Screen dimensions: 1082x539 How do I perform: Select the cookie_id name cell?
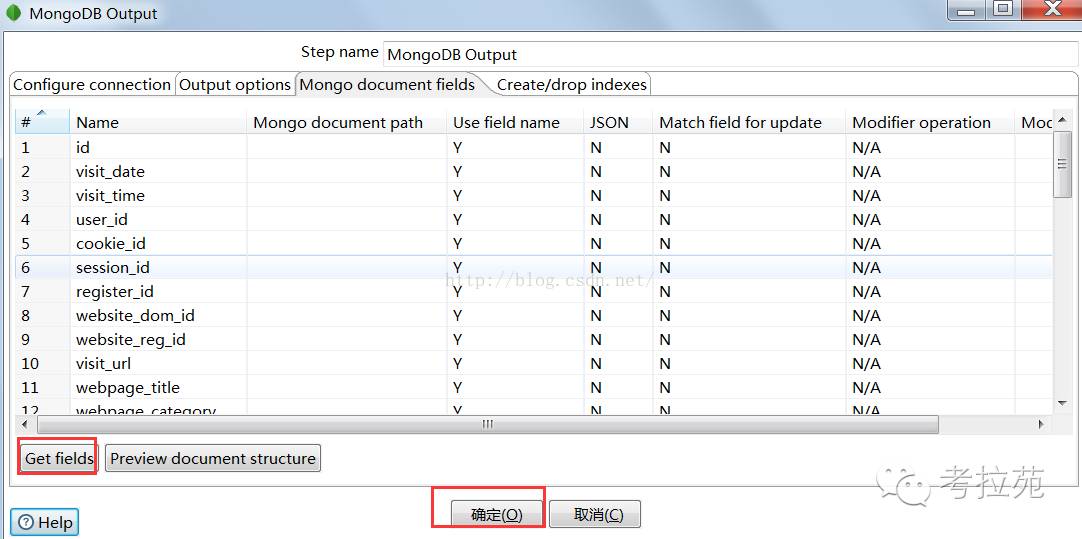tap(158, 244)
